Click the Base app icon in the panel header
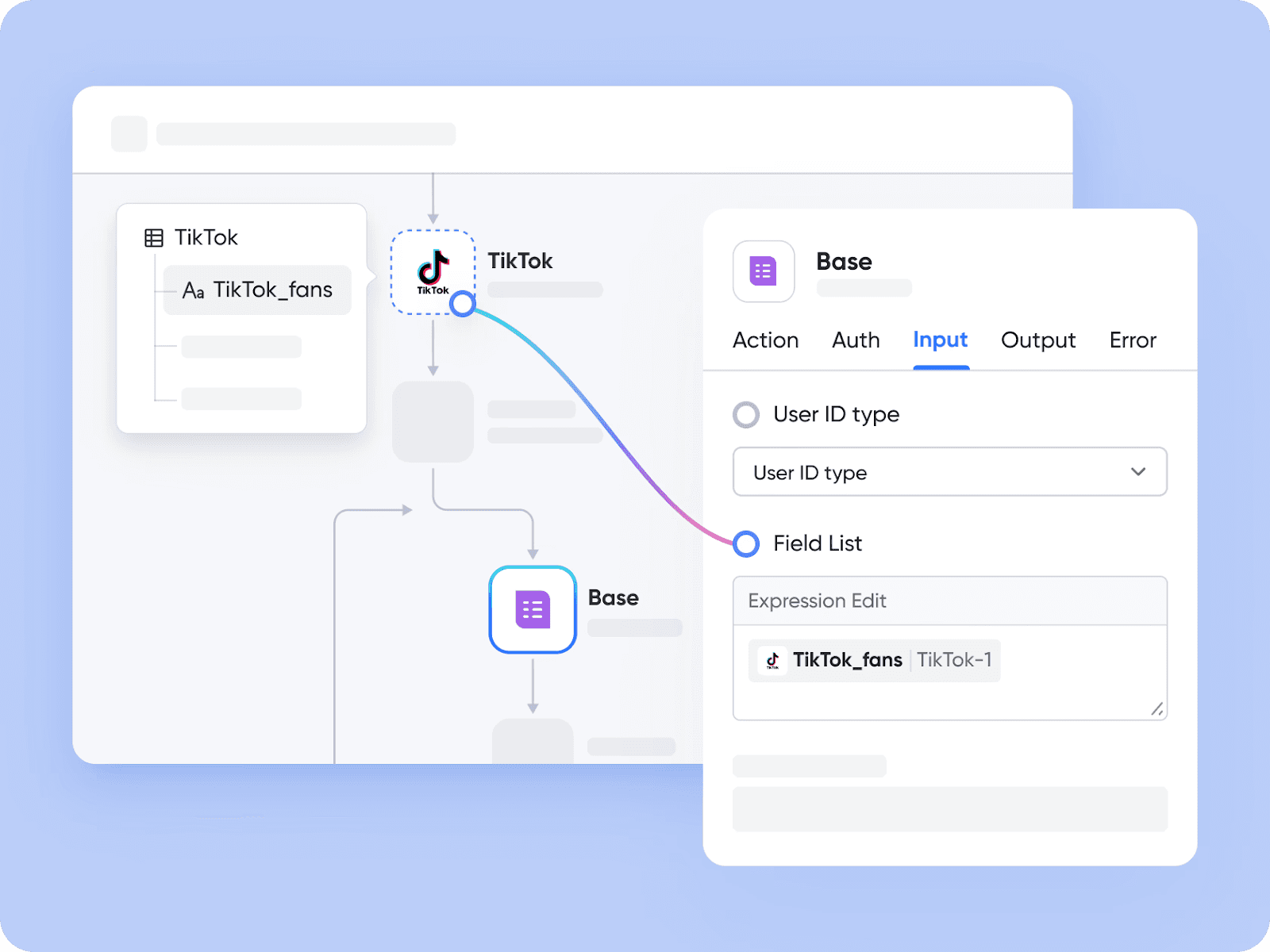Viewport: 1270px width, 952px height. tap(763, 271)
